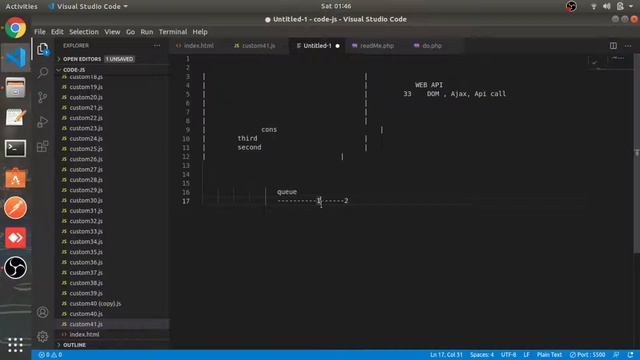Change indentation via Spaces: 4
The width and height of the screenshot is (640, 360).
tap(482, 355)
